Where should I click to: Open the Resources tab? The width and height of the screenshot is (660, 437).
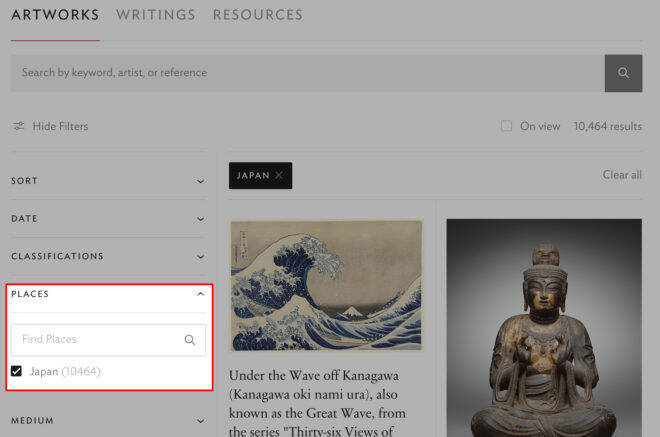click(x=258, y=15)
